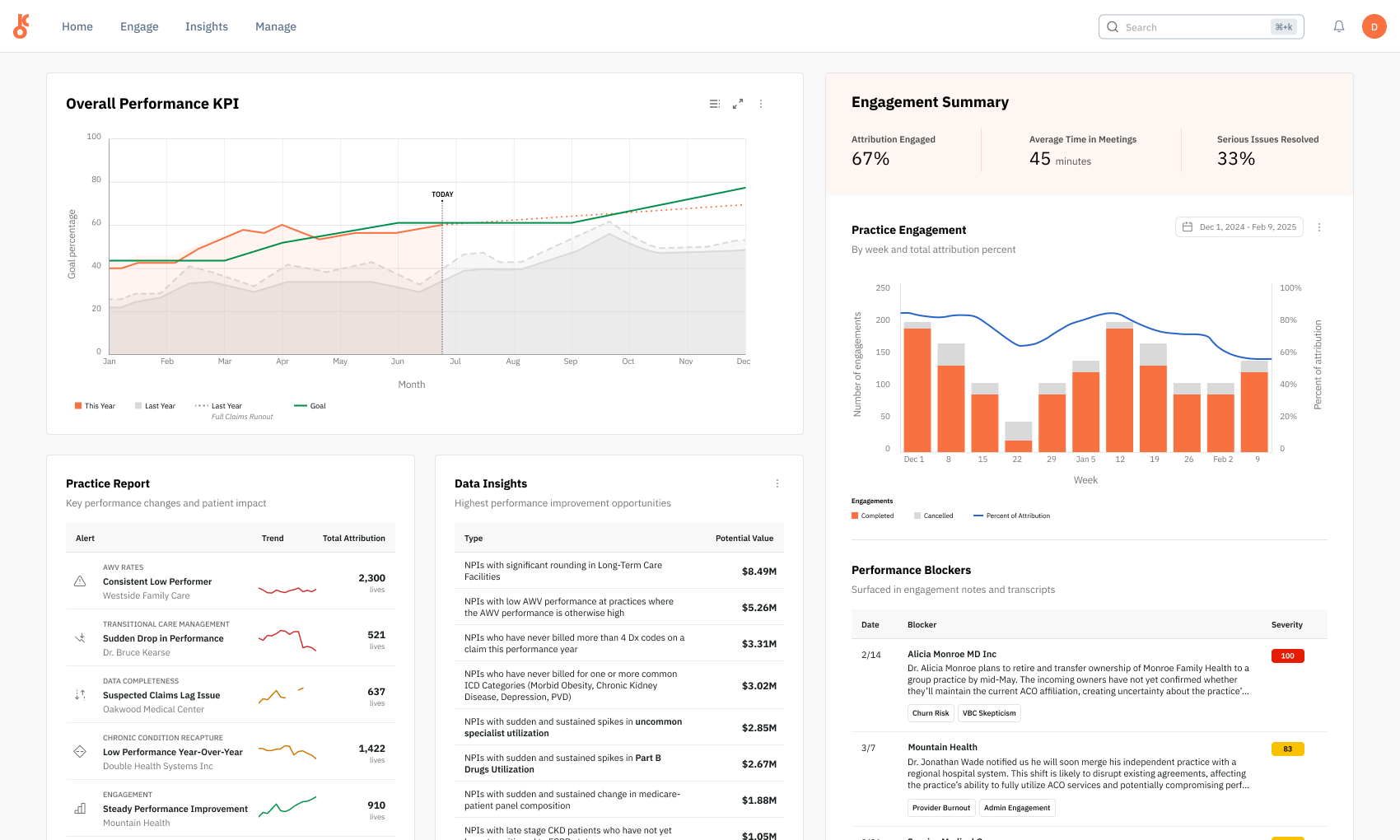Viewport: 1400px width, 840px height.
Task: Click the warning triangle icon for Consistent Low Performer
Action: tap(80, 581)
